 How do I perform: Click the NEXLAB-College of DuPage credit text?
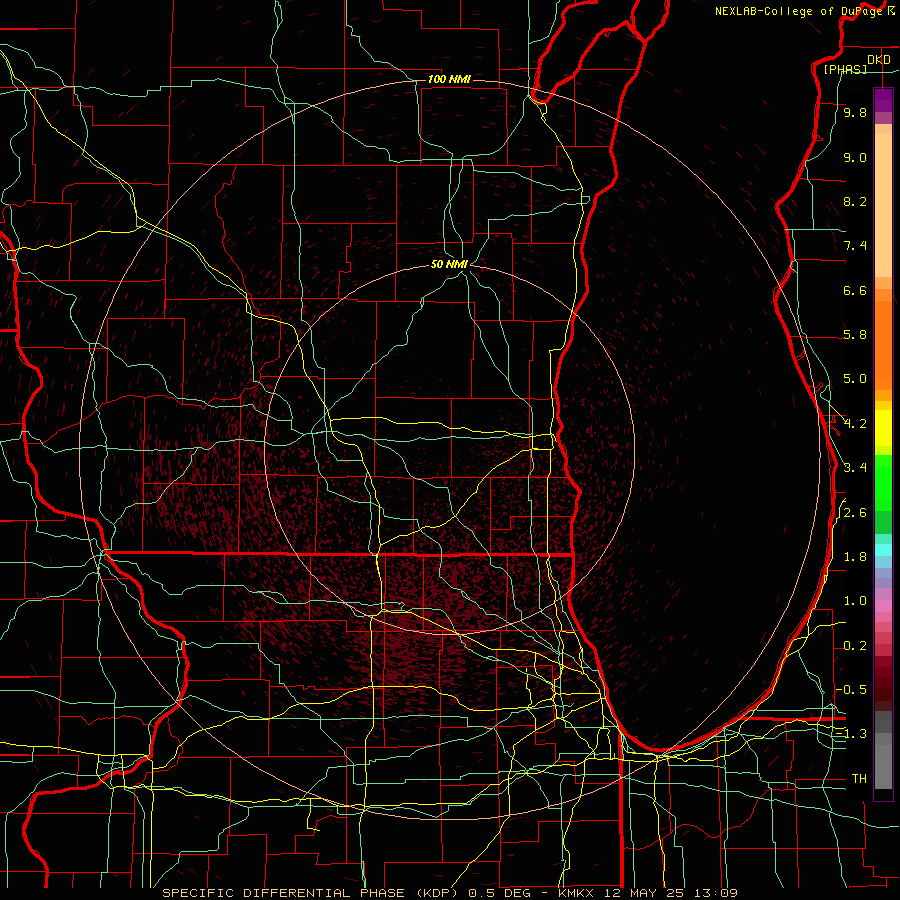point(798,11)
